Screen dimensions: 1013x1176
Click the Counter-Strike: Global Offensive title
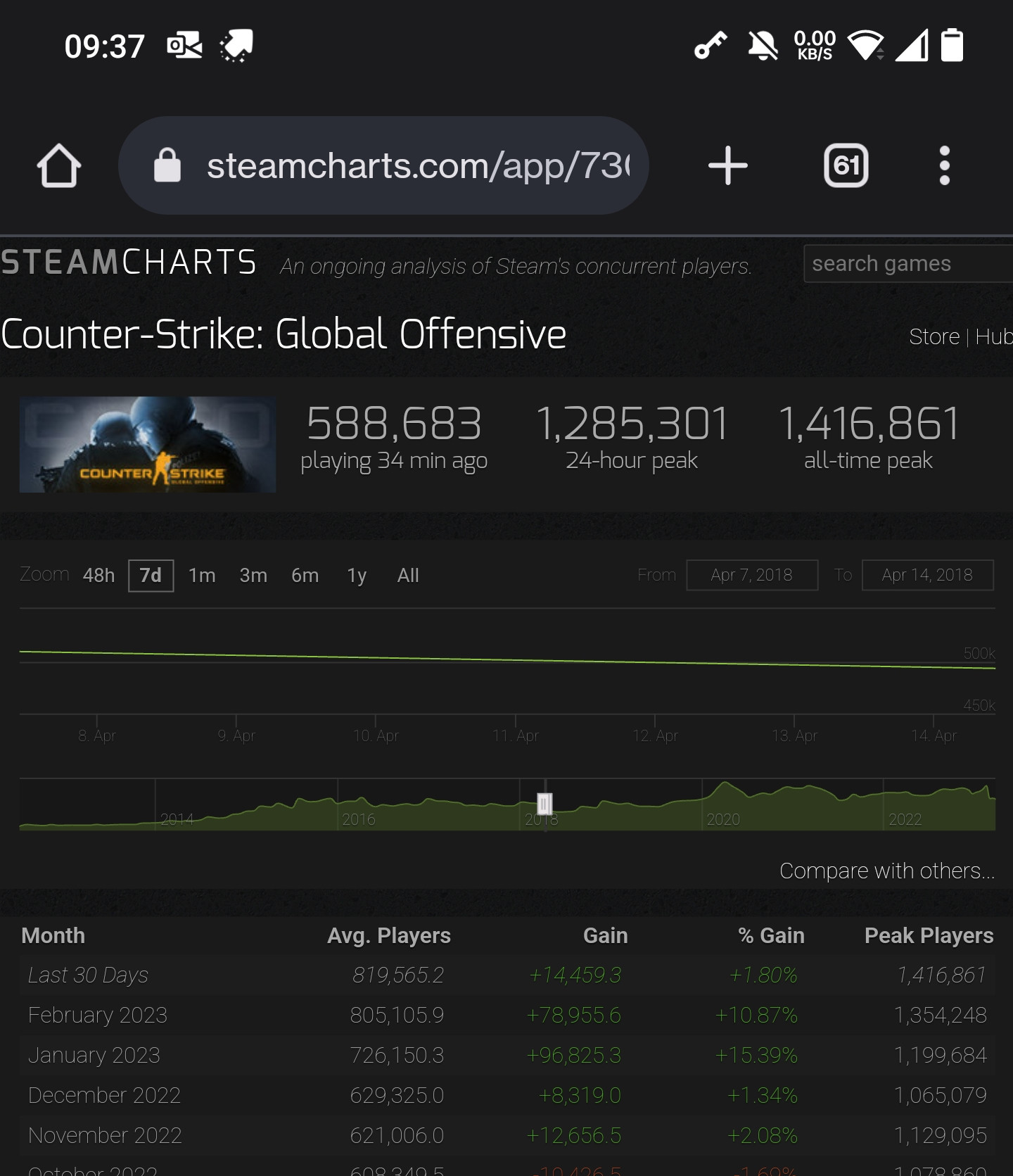click(283, 334)
